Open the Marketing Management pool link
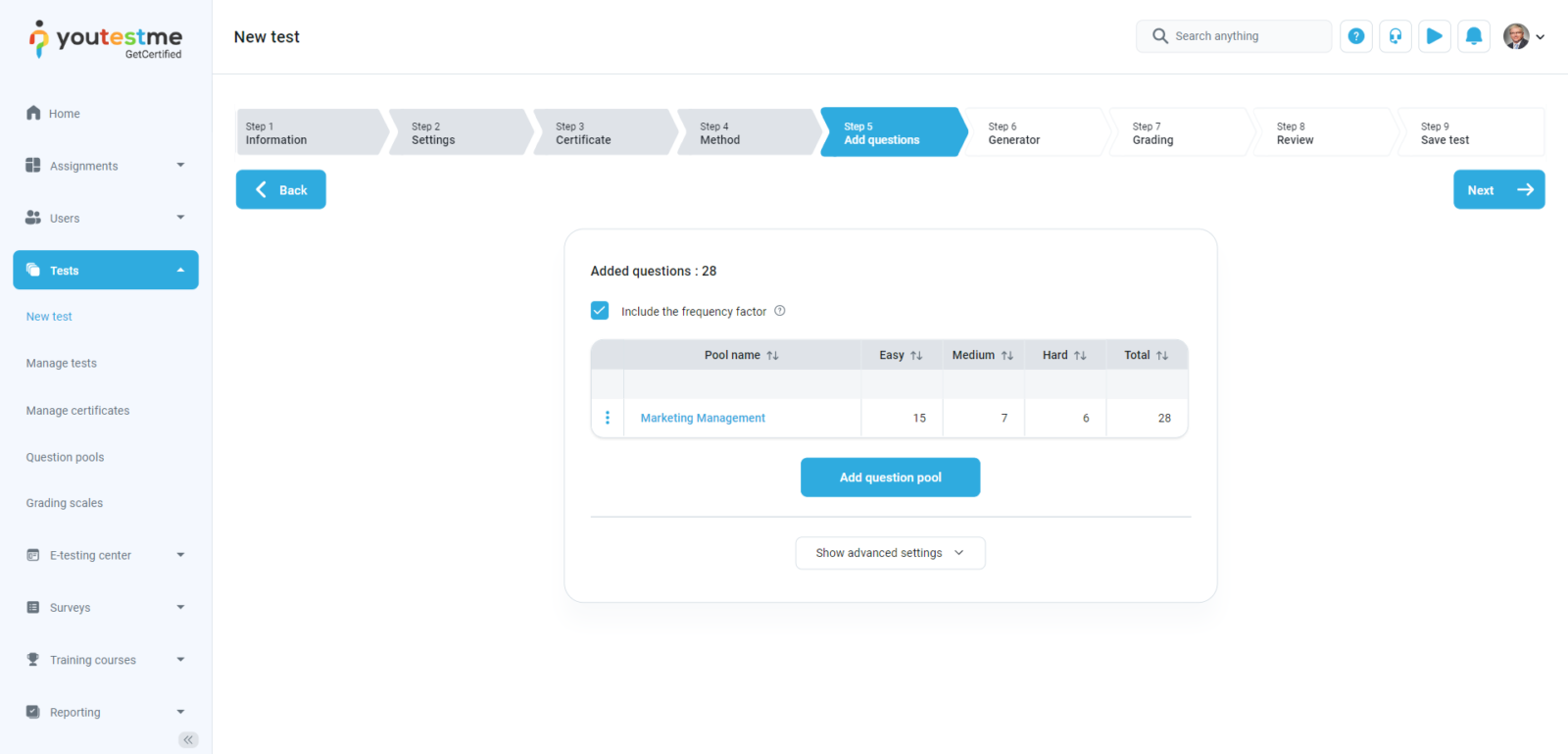 (703, 418)
